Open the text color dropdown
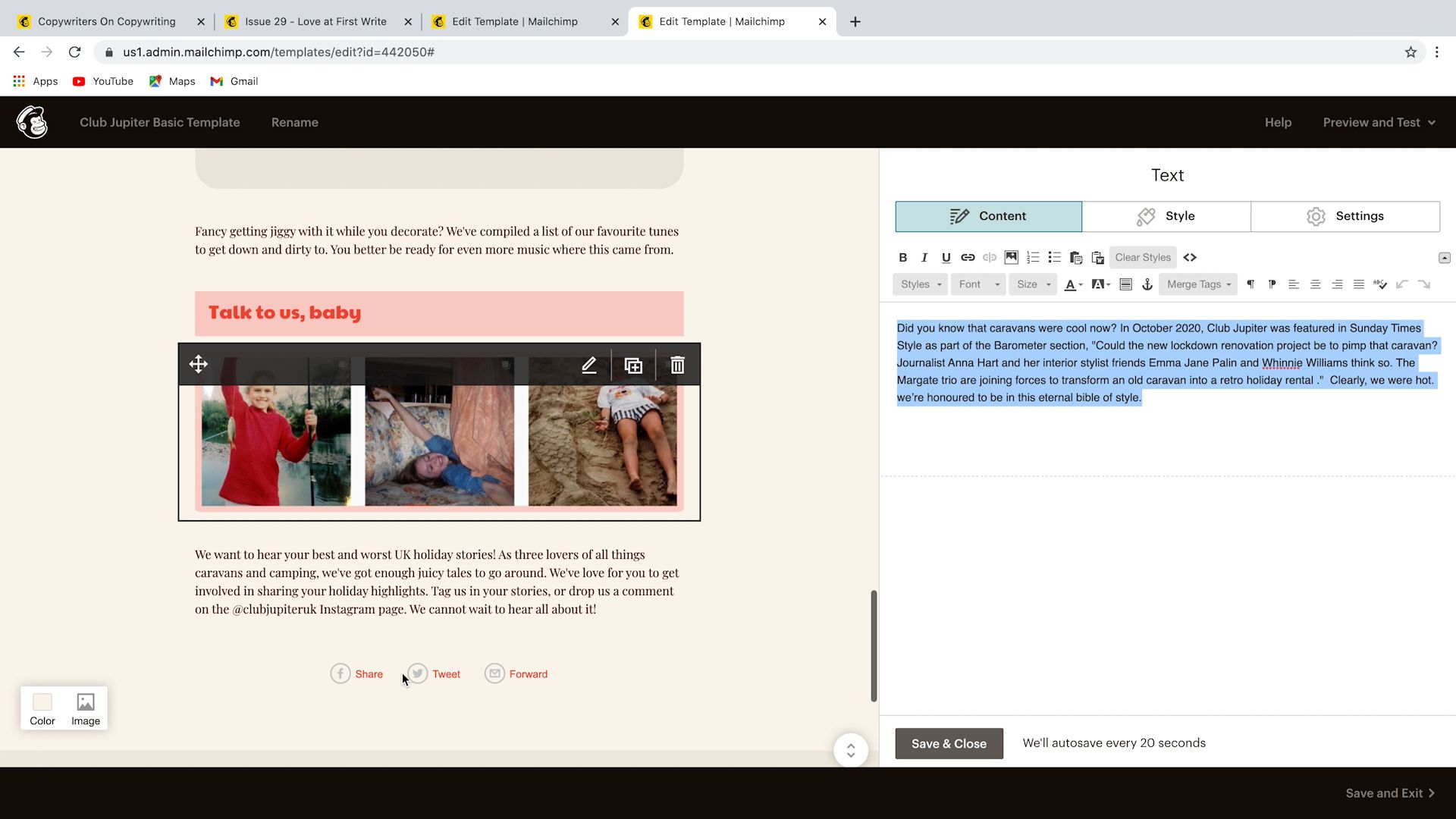This screenshot has width=1456, height=819. tap(1073, 284)
